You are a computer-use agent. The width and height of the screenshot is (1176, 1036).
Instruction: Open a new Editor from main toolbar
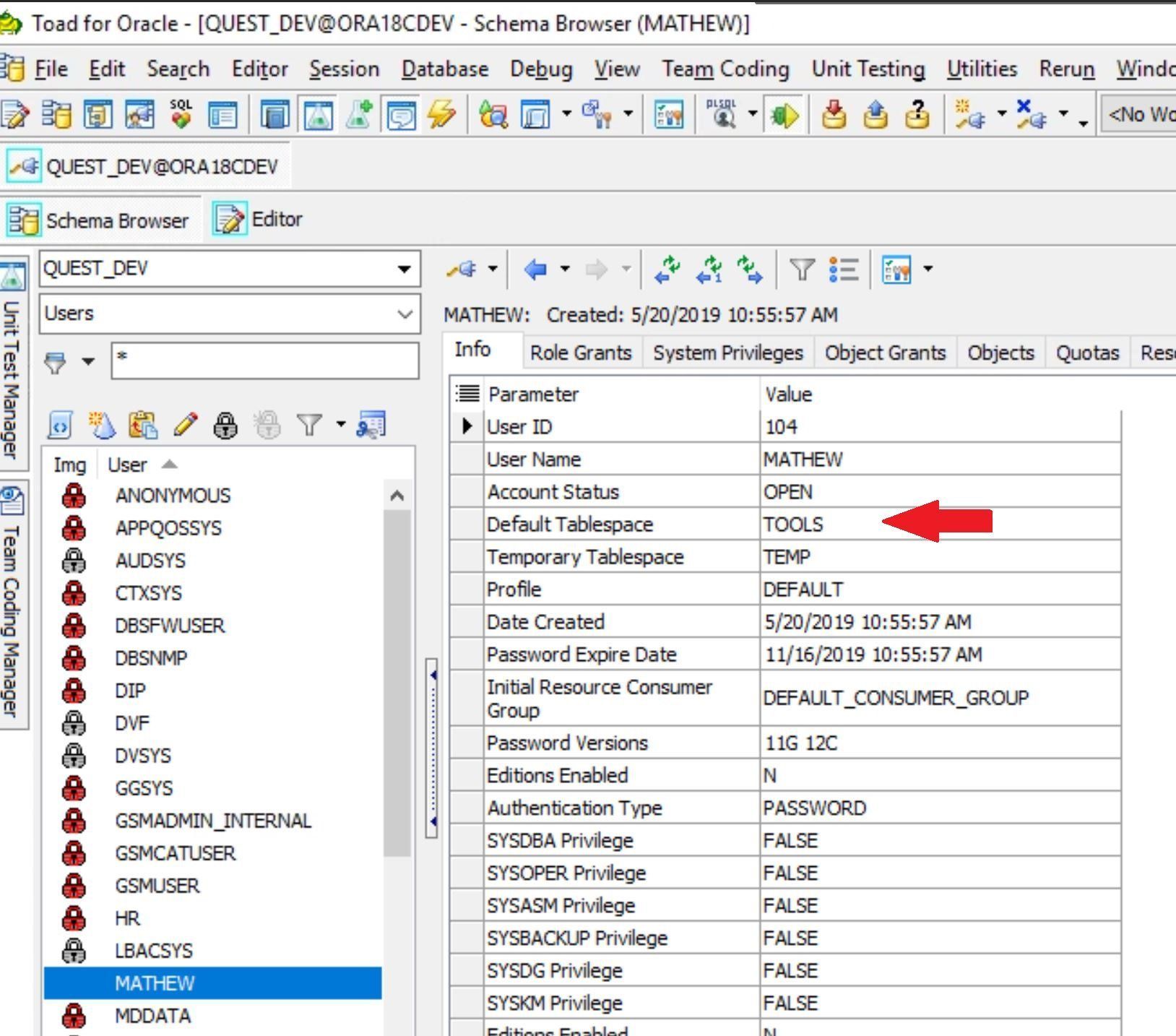tap(14, 114)
